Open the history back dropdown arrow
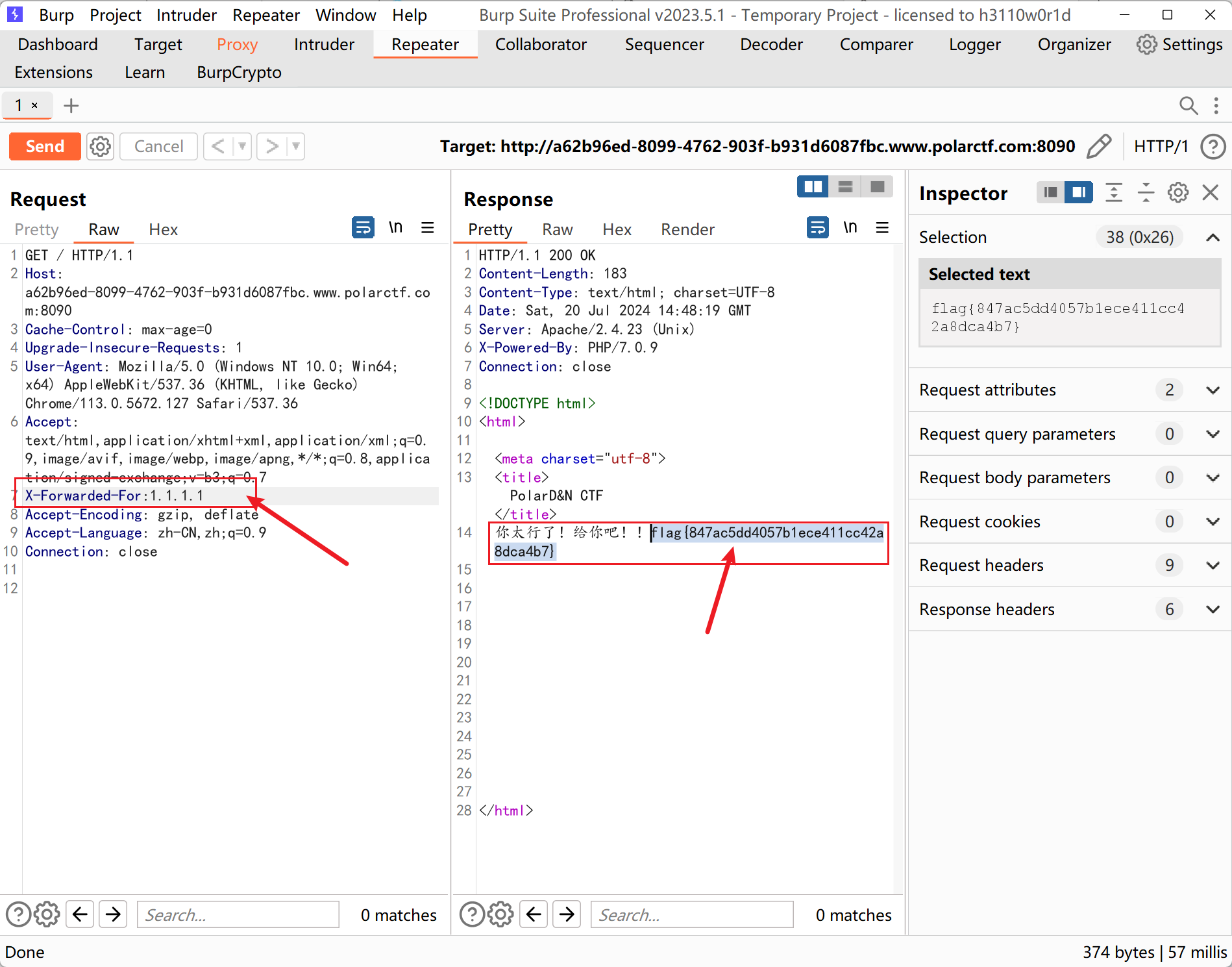This screenshot has width=1232, height=967. coord(242,147)
